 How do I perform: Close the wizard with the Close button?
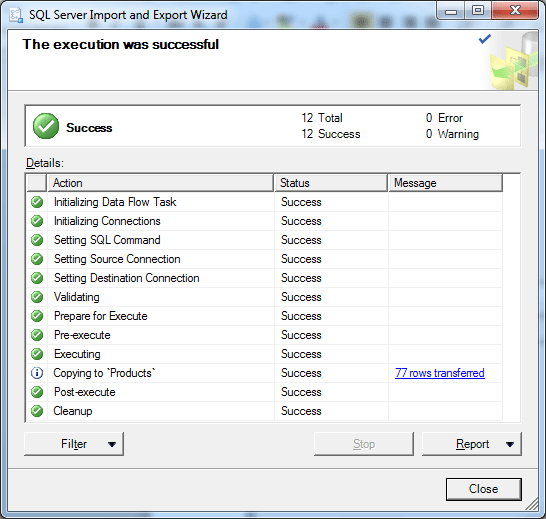[484, 489]
